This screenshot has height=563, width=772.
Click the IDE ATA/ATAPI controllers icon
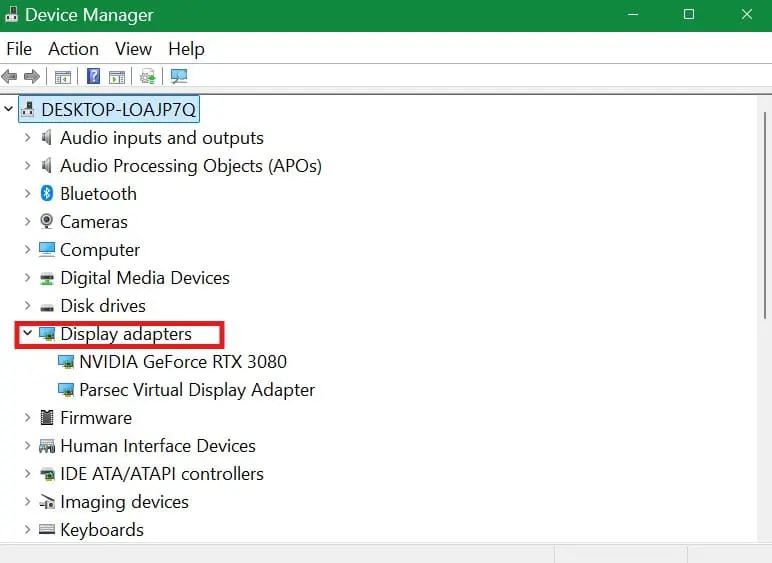click(47, 474)
